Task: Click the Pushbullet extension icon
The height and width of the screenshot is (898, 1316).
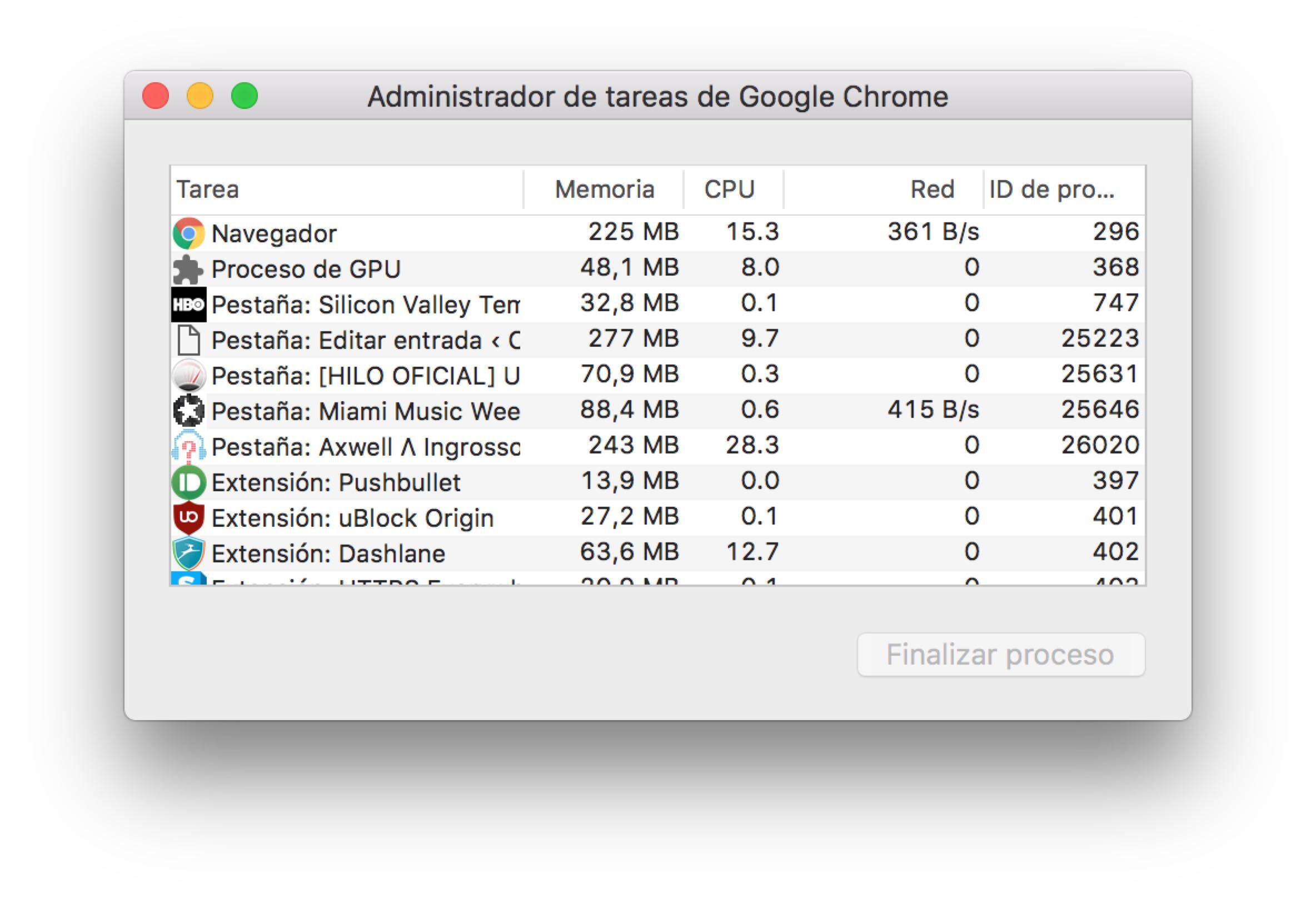Action: coord(188,482)
